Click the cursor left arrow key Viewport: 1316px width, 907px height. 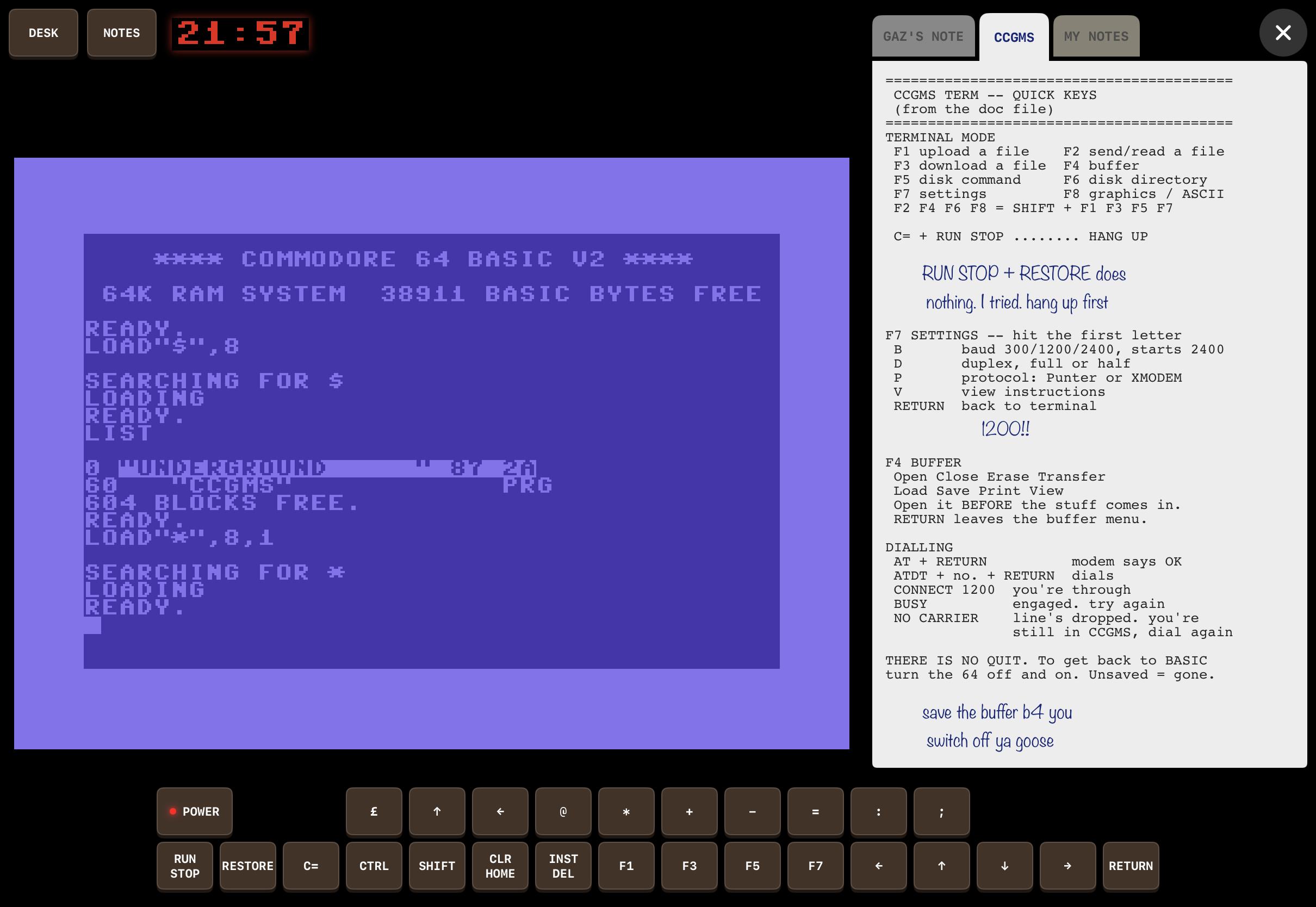click(x=878, y=866)
